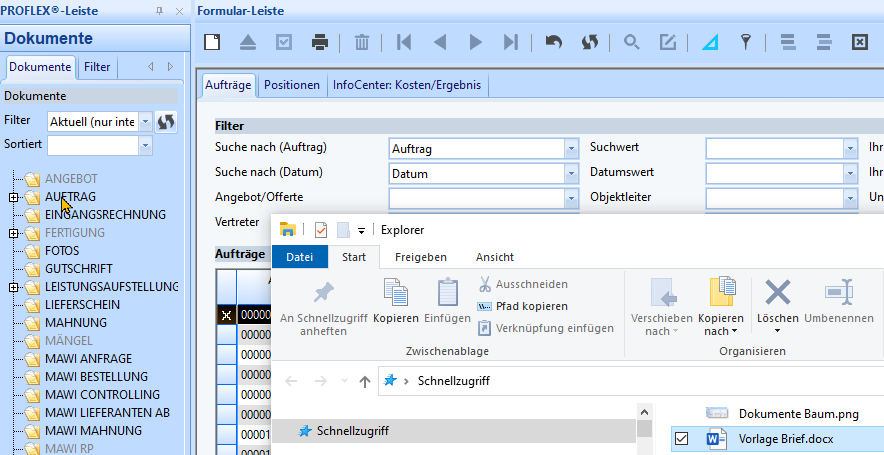Click the magnifier search icon
The width and height of the screenshot is (884, 455).
coord(631,42)
